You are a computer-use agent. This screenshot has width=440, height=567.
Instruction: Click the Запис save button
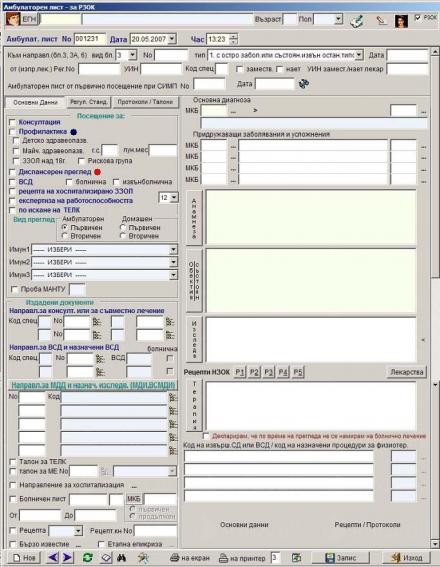pyautogui.click(x=341, y=558)
